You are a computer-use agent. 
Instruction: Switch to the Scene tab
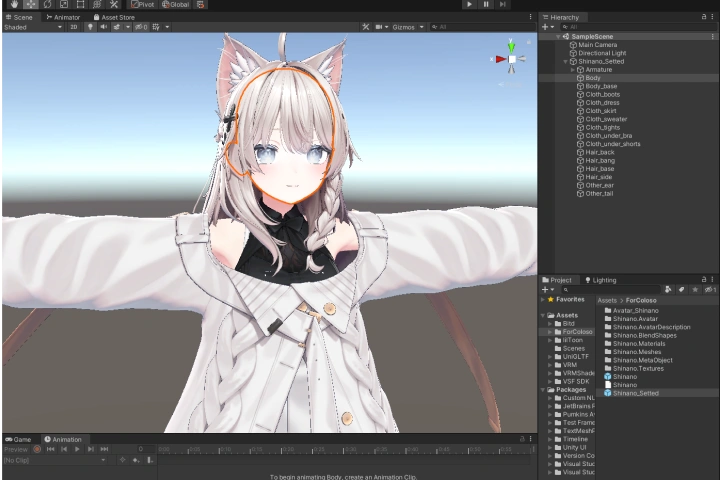[x=19, y=17]
